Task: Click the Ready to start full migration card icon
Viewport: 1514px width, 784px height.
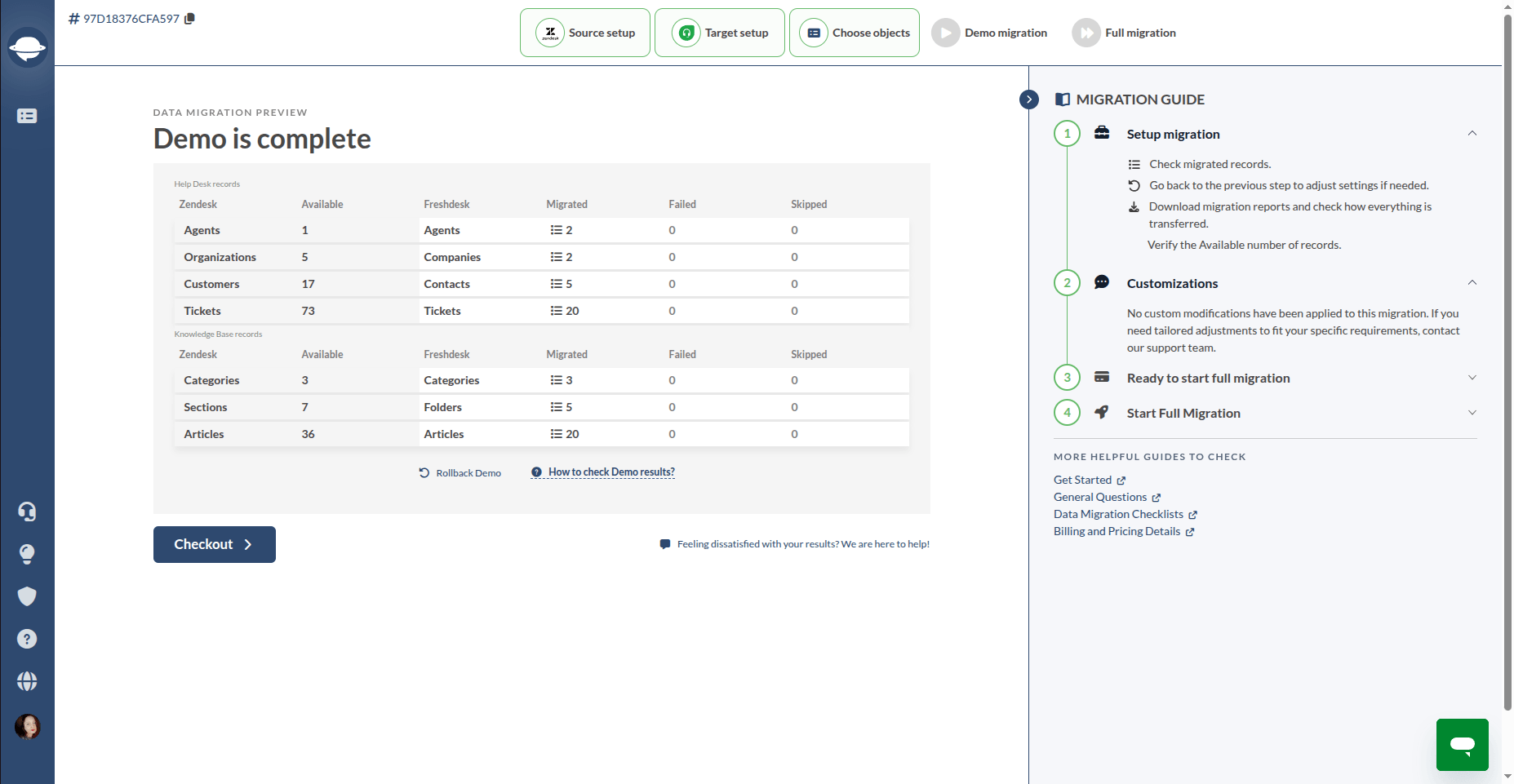Action: (x=1102, y=377)
